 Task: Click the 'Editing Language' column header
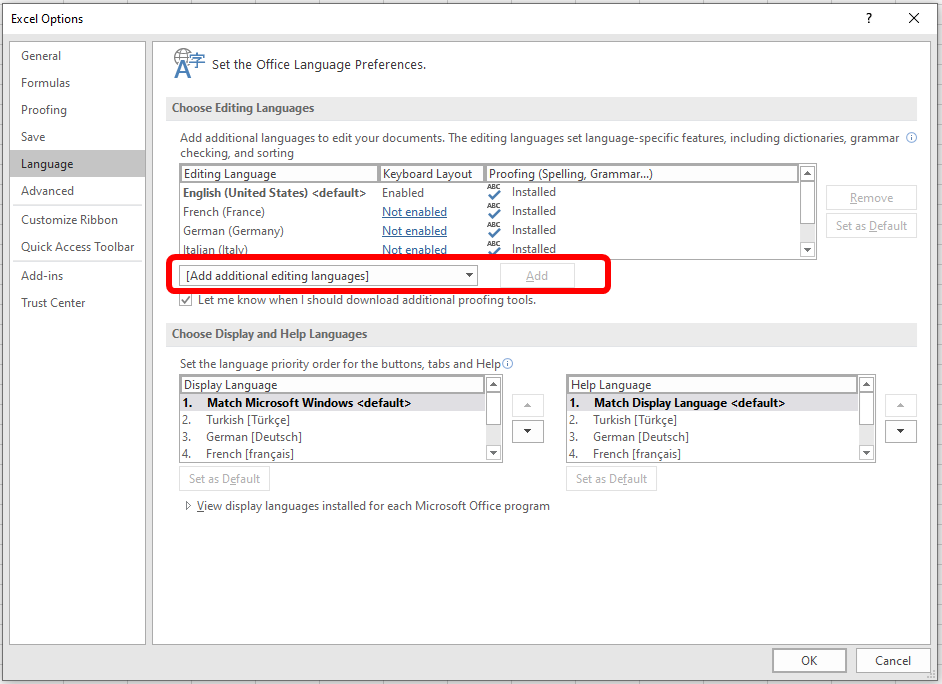(x=279, y=174)
